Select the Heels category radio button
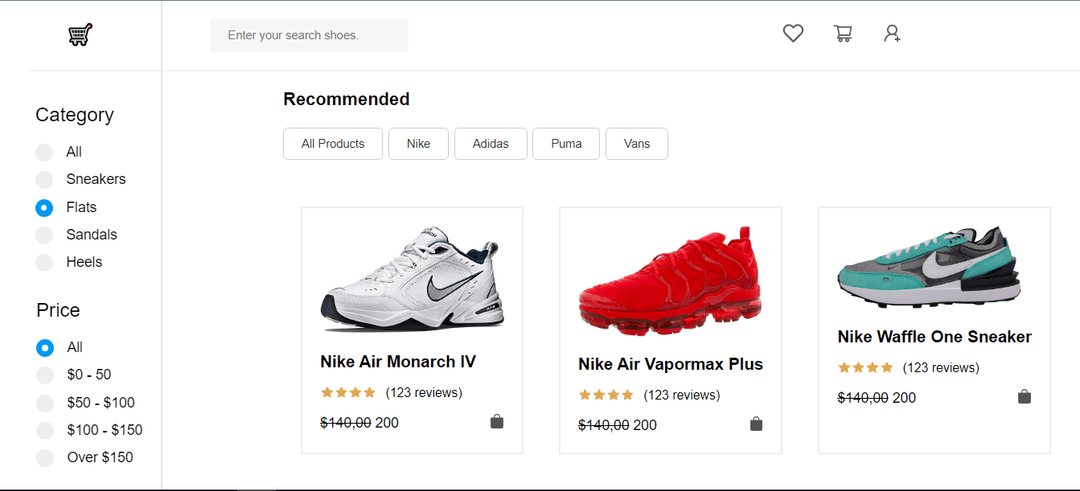This screenshot has height=491, width=1080. tap(44, 262)
